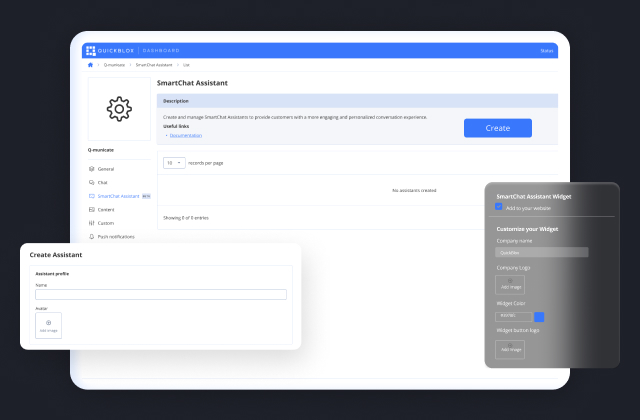Click the Company name input field

coord(542,252)
